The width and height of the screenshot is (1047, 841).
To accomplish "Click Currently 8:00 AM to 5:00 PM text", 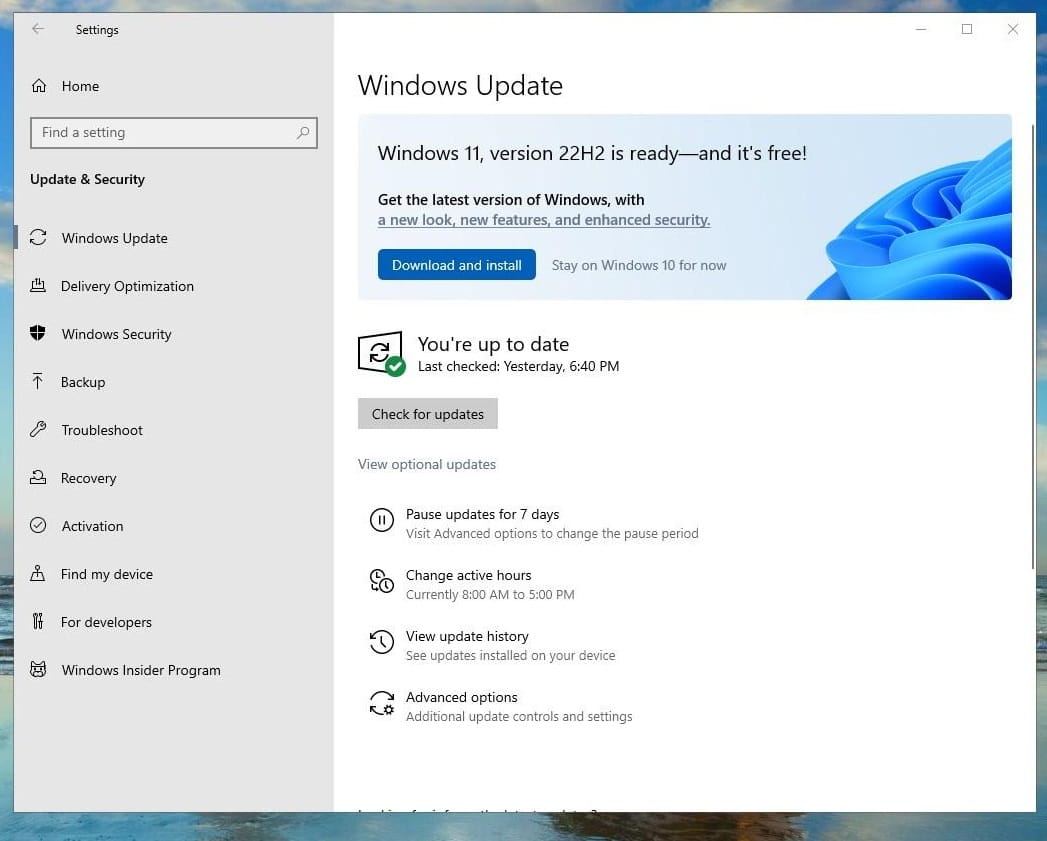I will point(490,595).
